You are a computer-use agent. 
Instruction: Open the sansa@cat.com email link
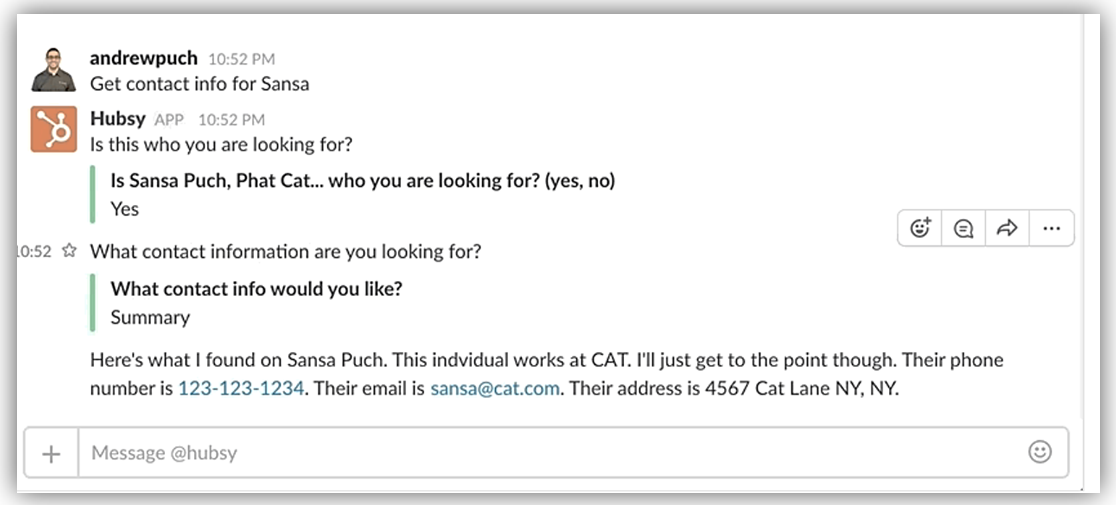[x=494, y=389]
